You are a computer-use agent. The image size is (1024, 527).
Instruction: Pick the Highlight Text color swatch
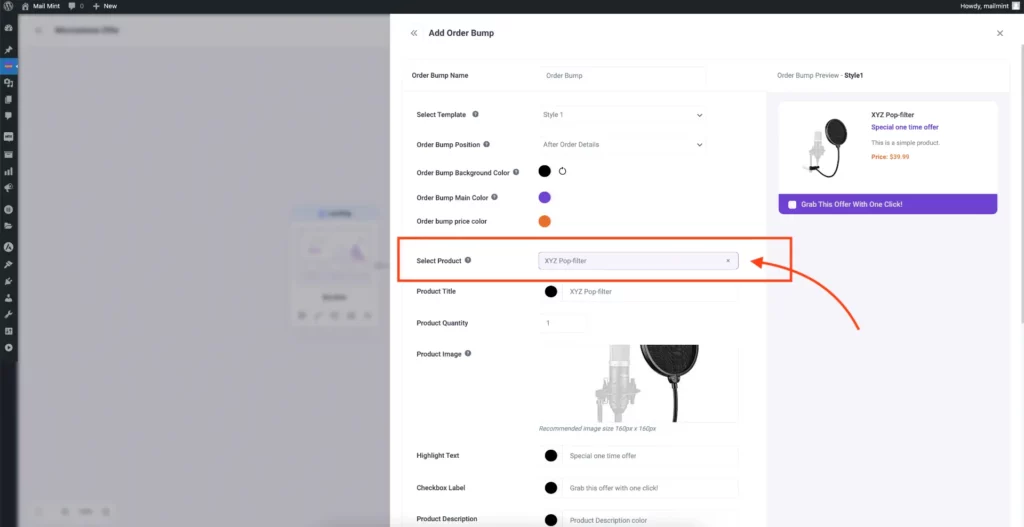(x=551, y=455)
